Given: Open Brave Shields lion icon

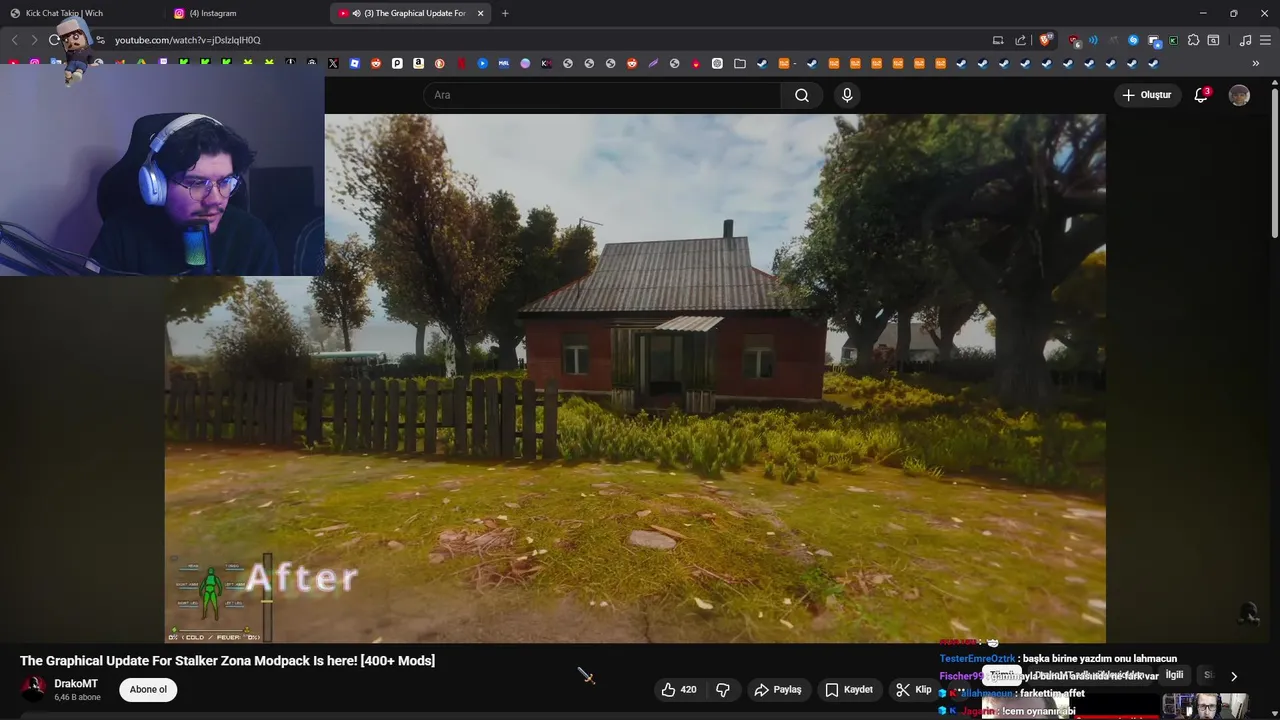Looking at the screenshot, I should pos(1045,40).
